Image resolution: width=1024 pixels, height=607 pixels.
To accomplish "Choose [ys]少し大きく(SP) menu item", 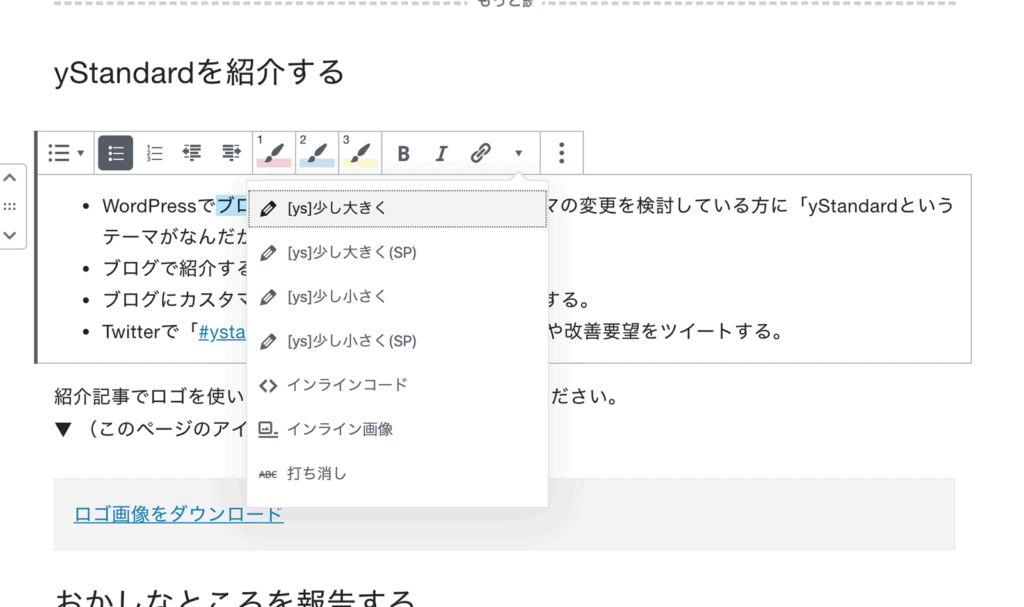I will click(x=397, y=252).
